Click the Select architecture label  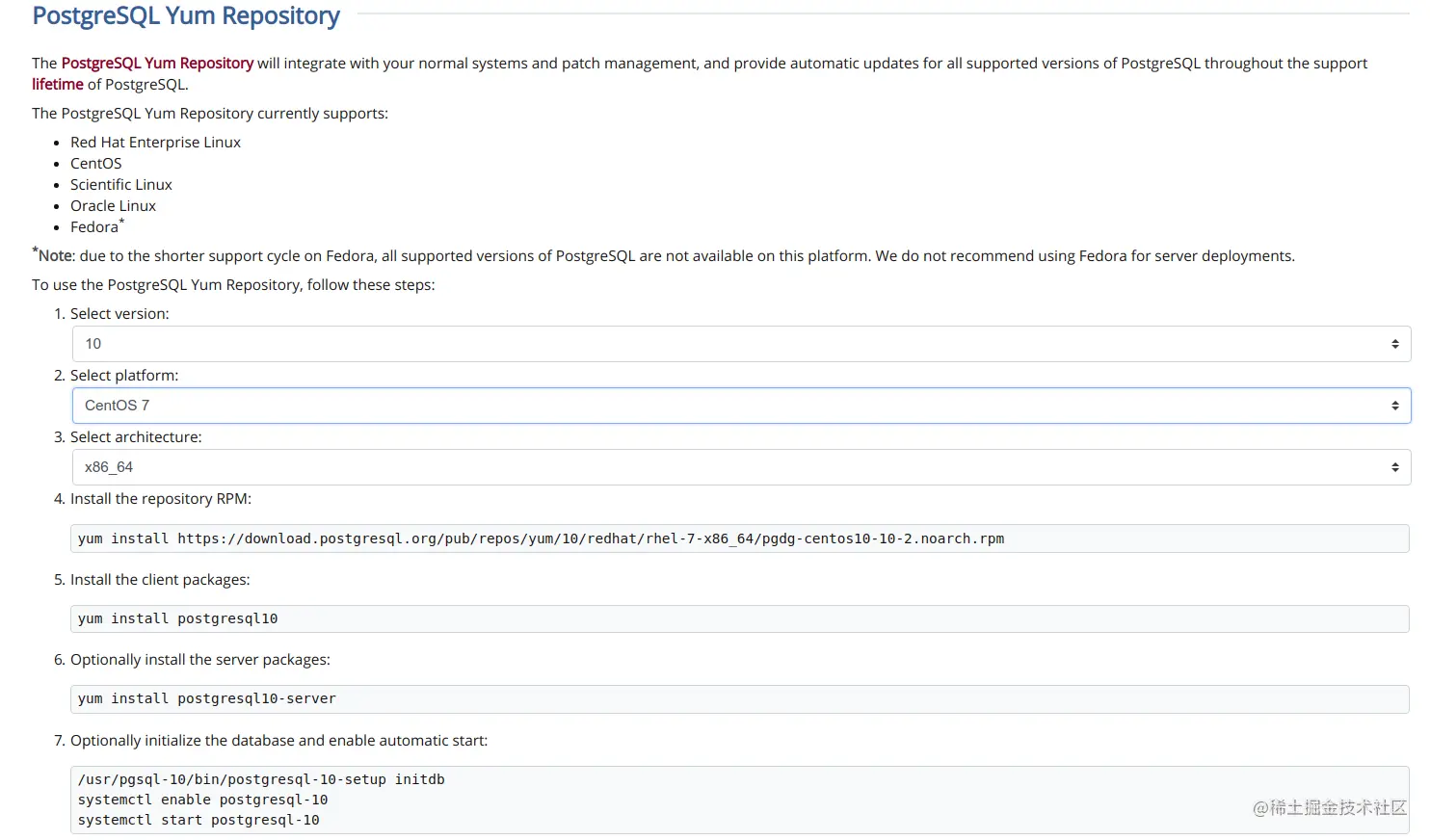(136, 437)
